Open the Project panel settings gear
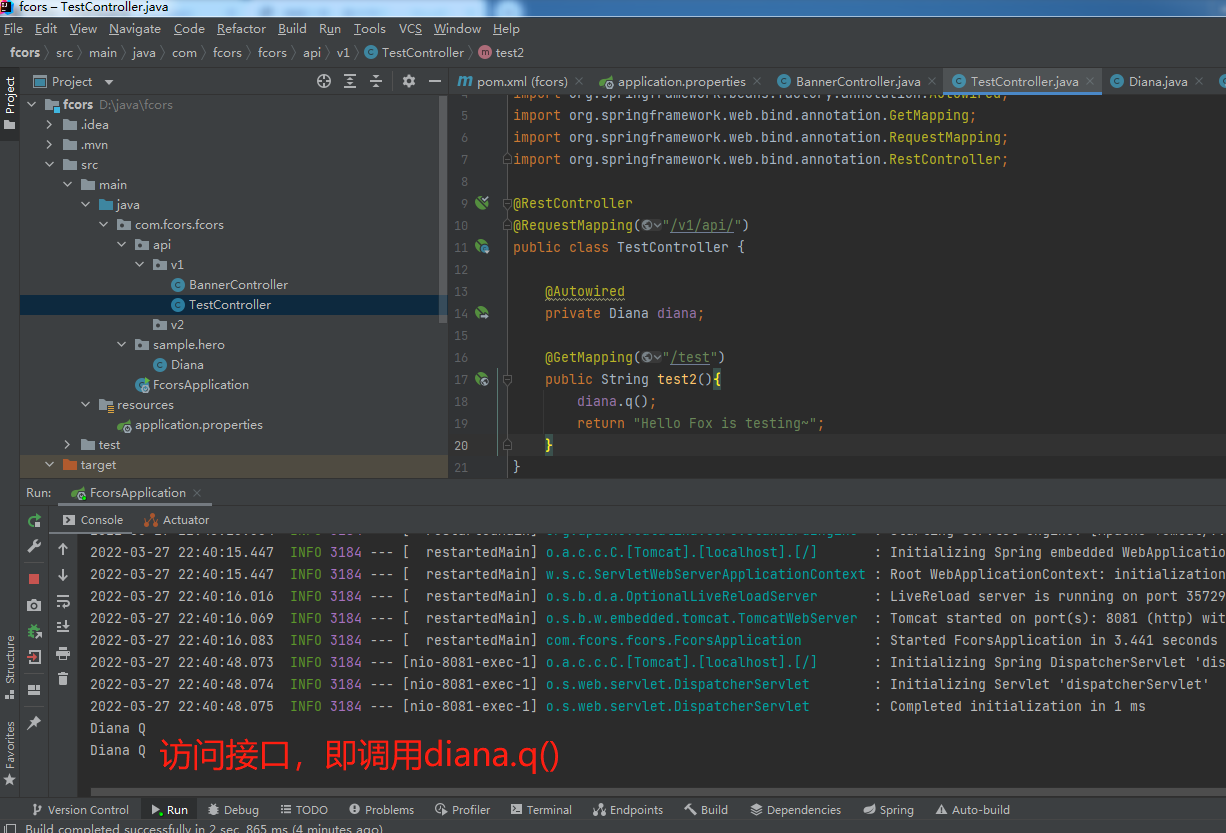The width and height of the screenshot is (1226, 833). pos(409,81)
